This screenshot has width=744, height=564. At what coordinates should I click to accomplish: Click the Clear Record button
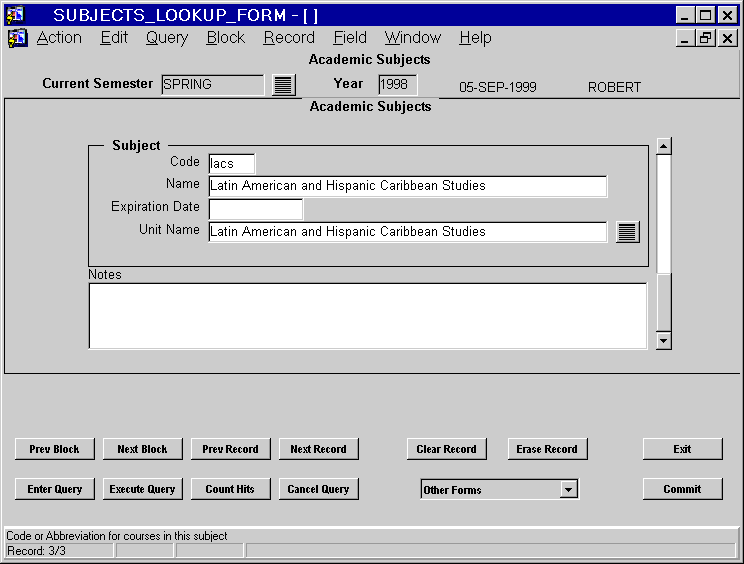pyautogui.click(x=446, y=449)
